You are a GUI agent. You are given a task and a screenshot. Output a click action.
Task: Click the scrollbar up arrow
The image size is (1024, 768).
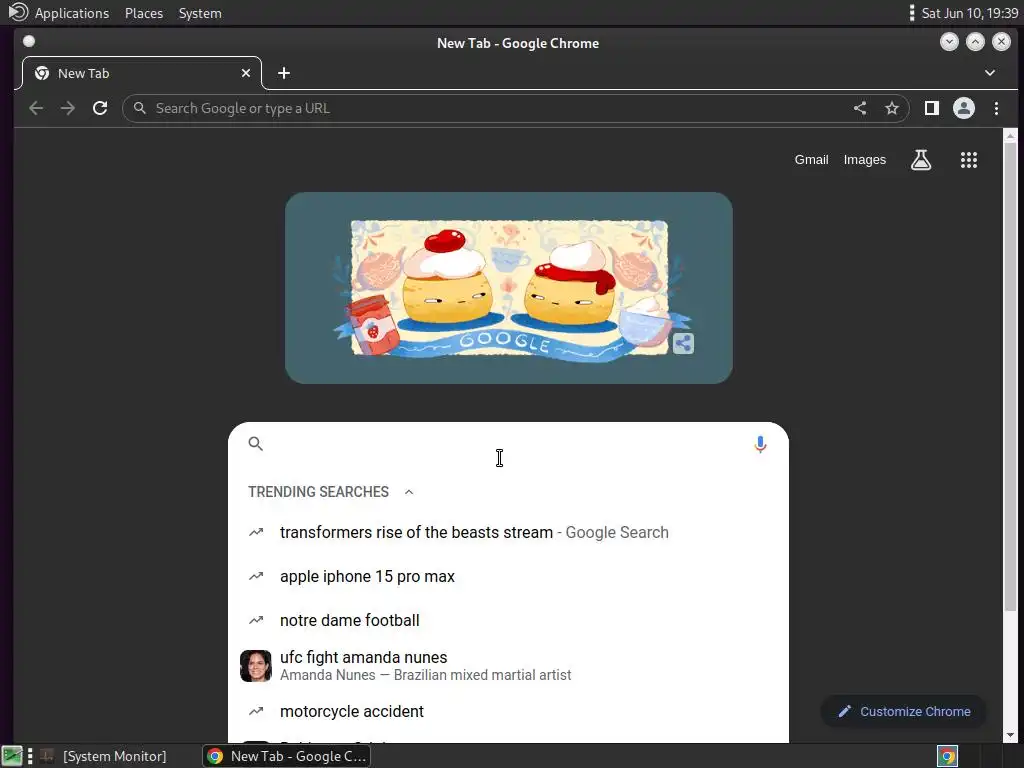[x=1010, y=136]
